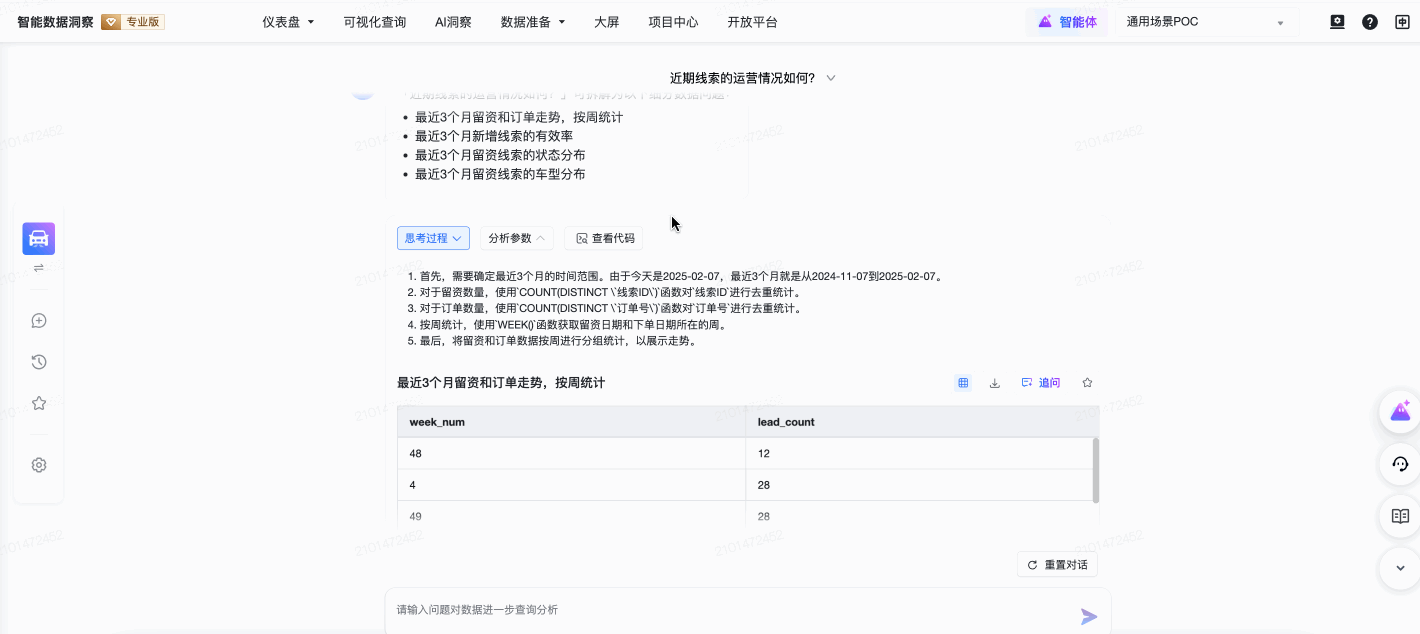This screenshot has height=634, width=1420.
Task: Click the table's vertical scrollbar
Action: pyautogui.click(x=1096, y=469)
